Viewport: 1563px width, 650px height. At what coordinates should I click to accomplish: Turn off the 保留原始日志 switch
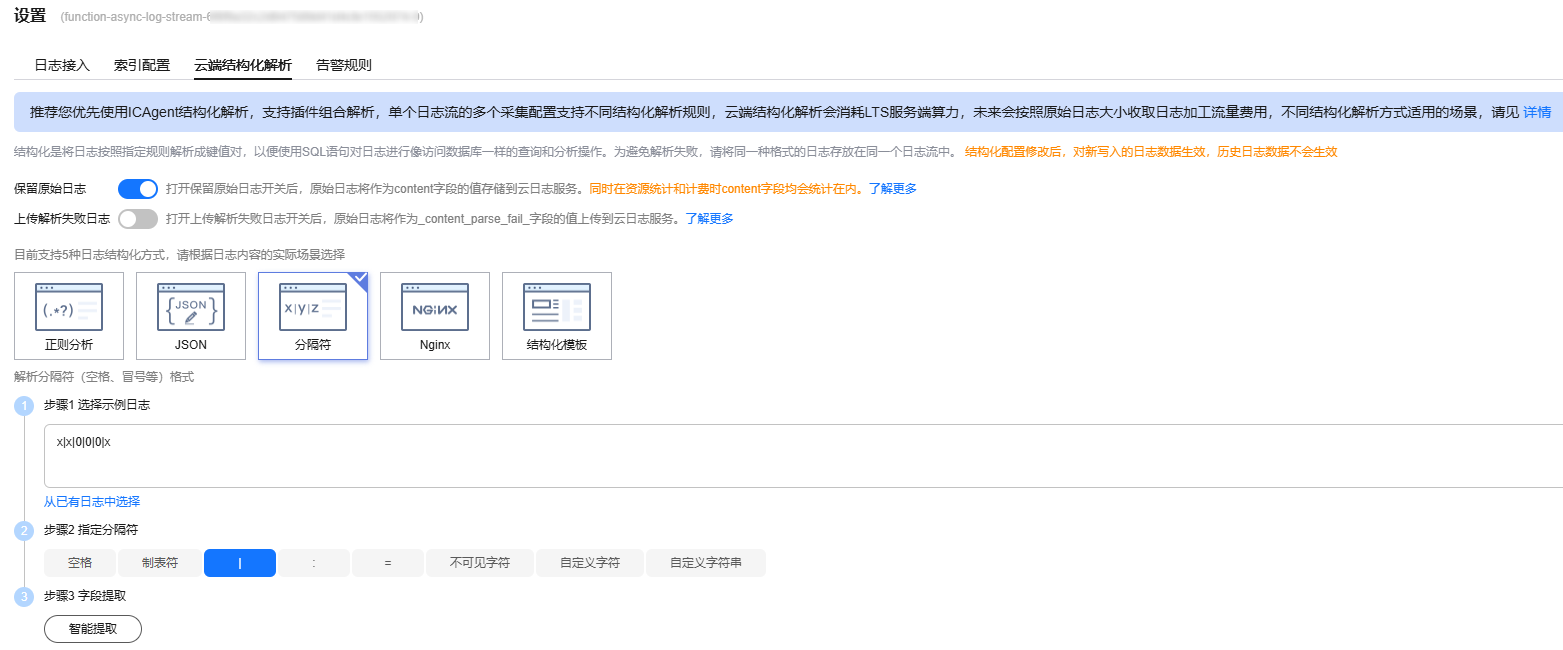pos(138,189)
